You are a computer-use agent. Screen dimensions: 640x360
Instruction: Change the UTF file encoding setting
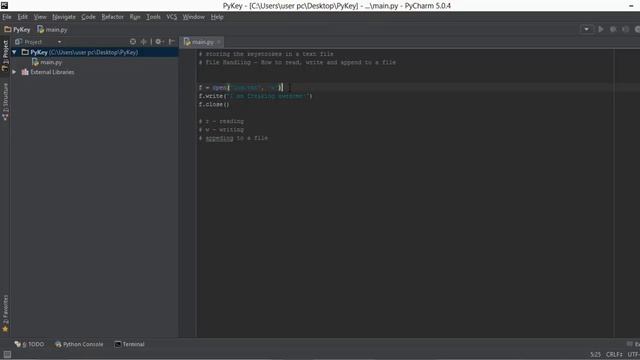(x=633, y=354)
